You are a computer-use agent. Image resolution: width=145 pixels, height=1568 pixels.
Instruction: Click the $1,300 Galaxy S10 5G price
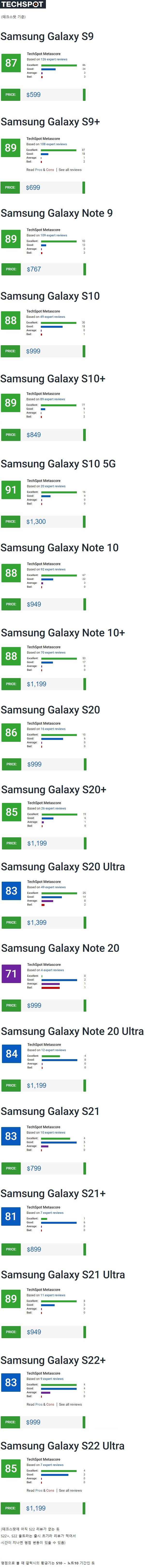36,522
